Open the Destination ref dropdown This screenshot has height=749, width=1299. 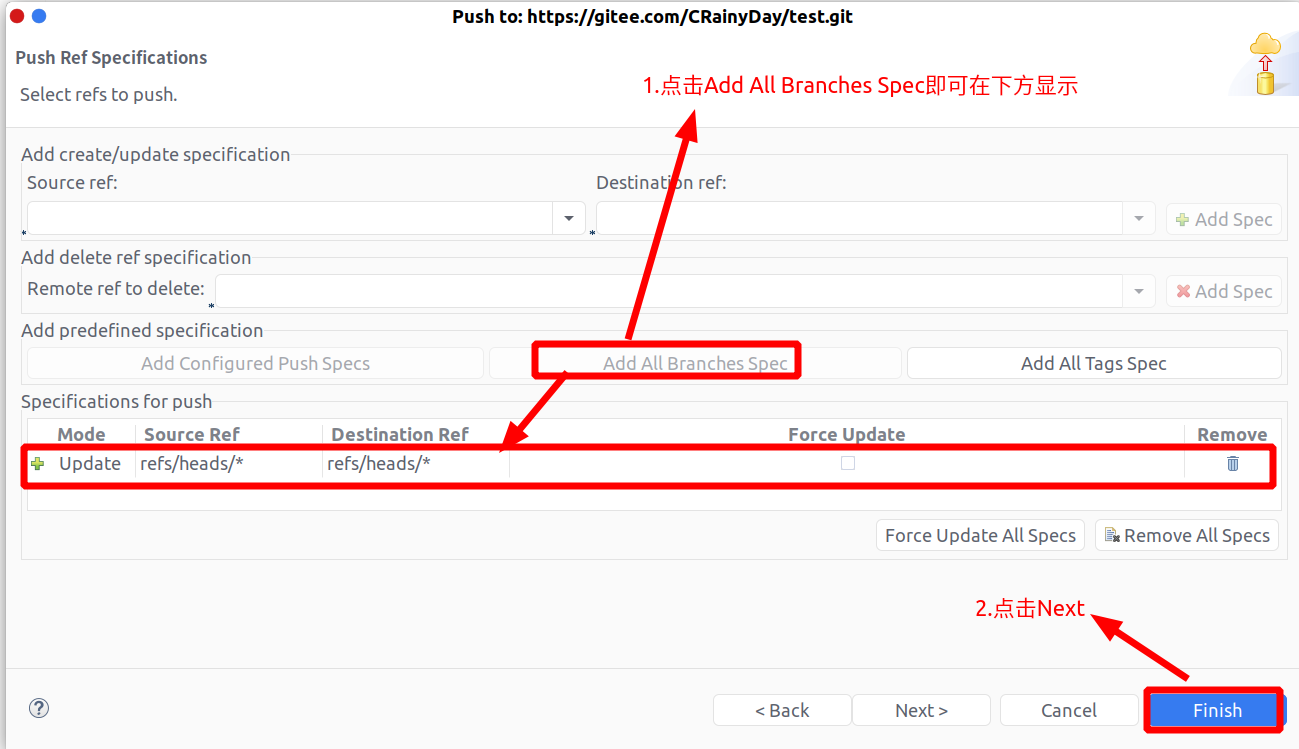point(1139,218)
